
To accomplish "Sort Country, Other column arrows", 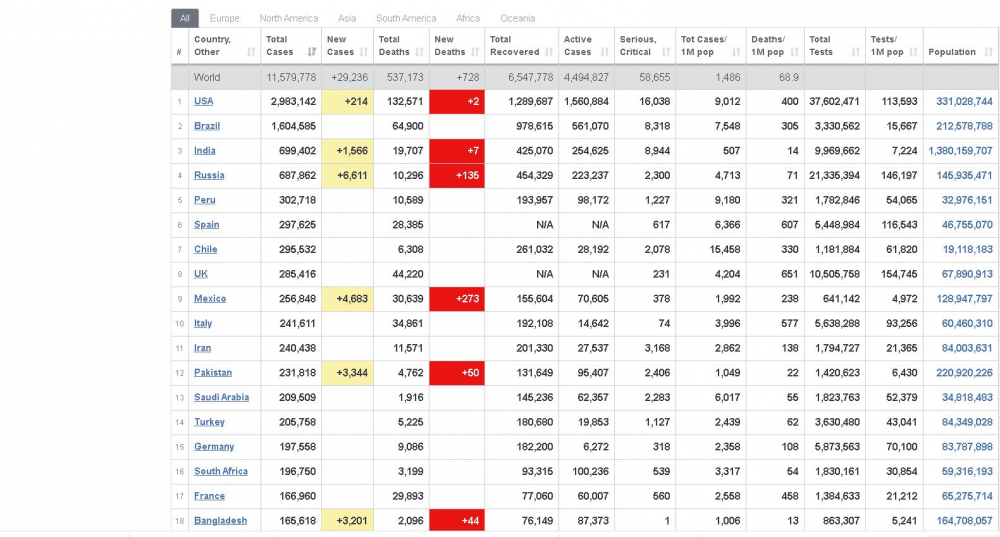I will pyautogui.click(x=251, y=52).
